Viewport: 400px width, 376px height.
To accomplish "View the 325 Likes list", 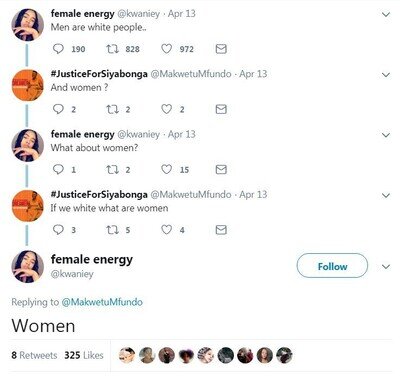I will (x=84, y=355).
